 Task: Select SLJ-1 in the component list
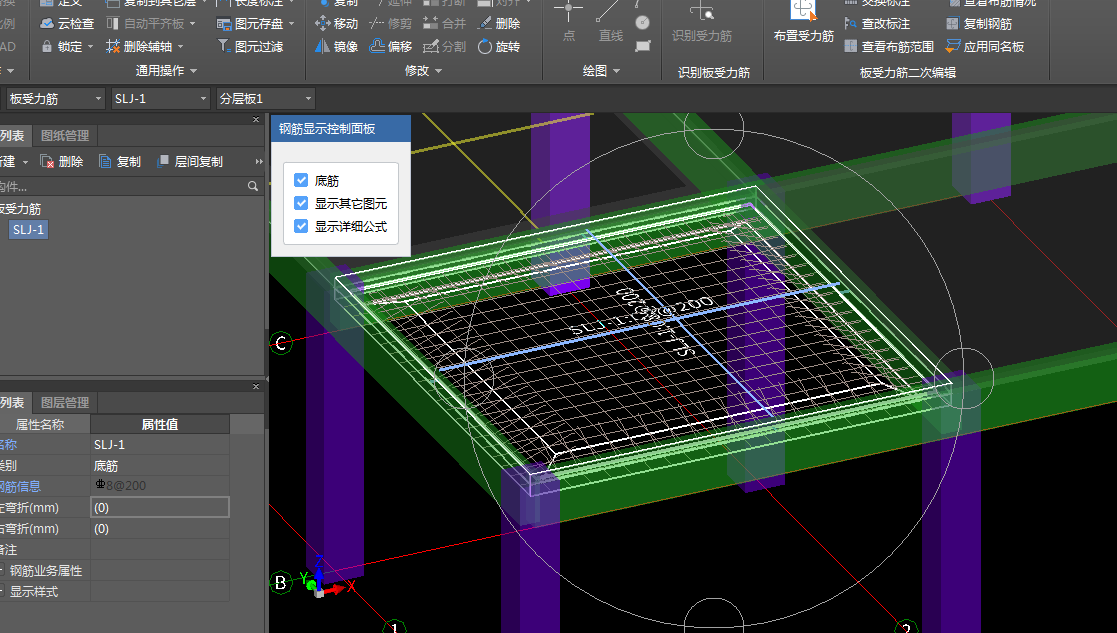pyautogui.click(x=28, y=230)
